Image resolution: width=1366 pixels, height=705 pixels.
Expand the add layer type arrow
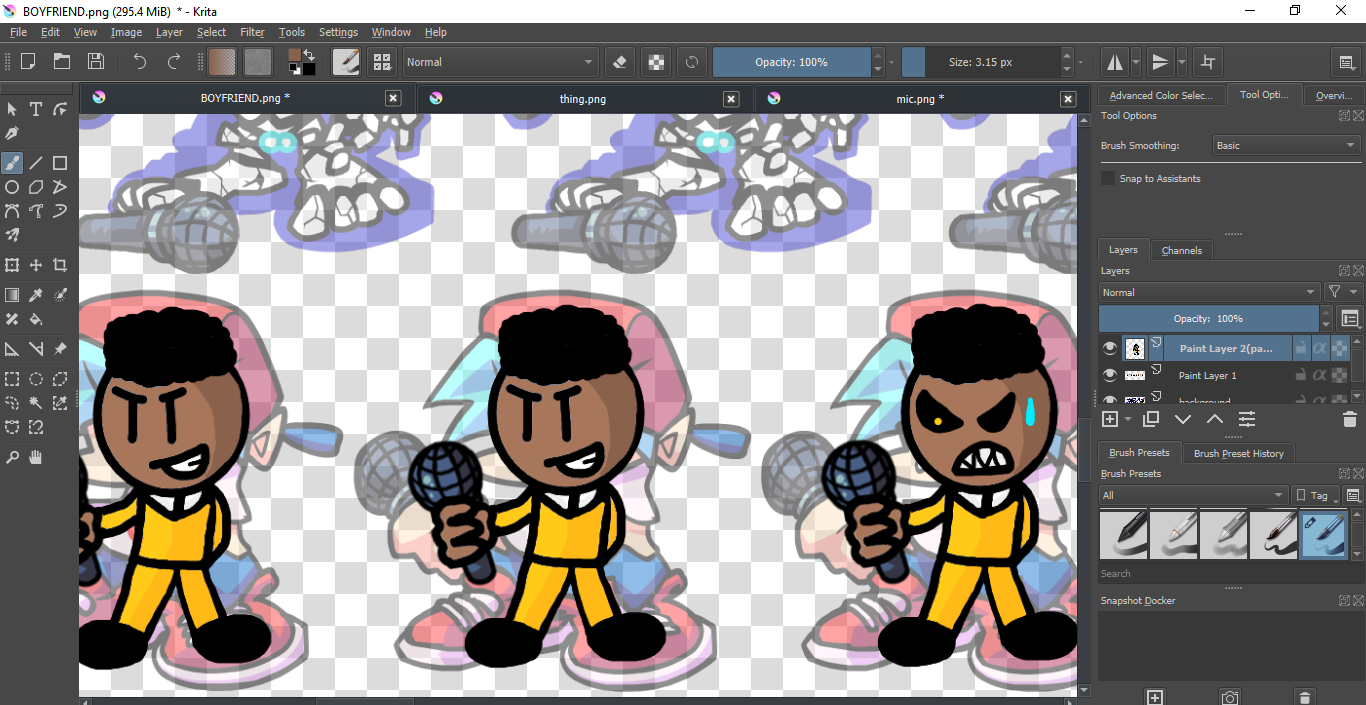click(1128, 419)
